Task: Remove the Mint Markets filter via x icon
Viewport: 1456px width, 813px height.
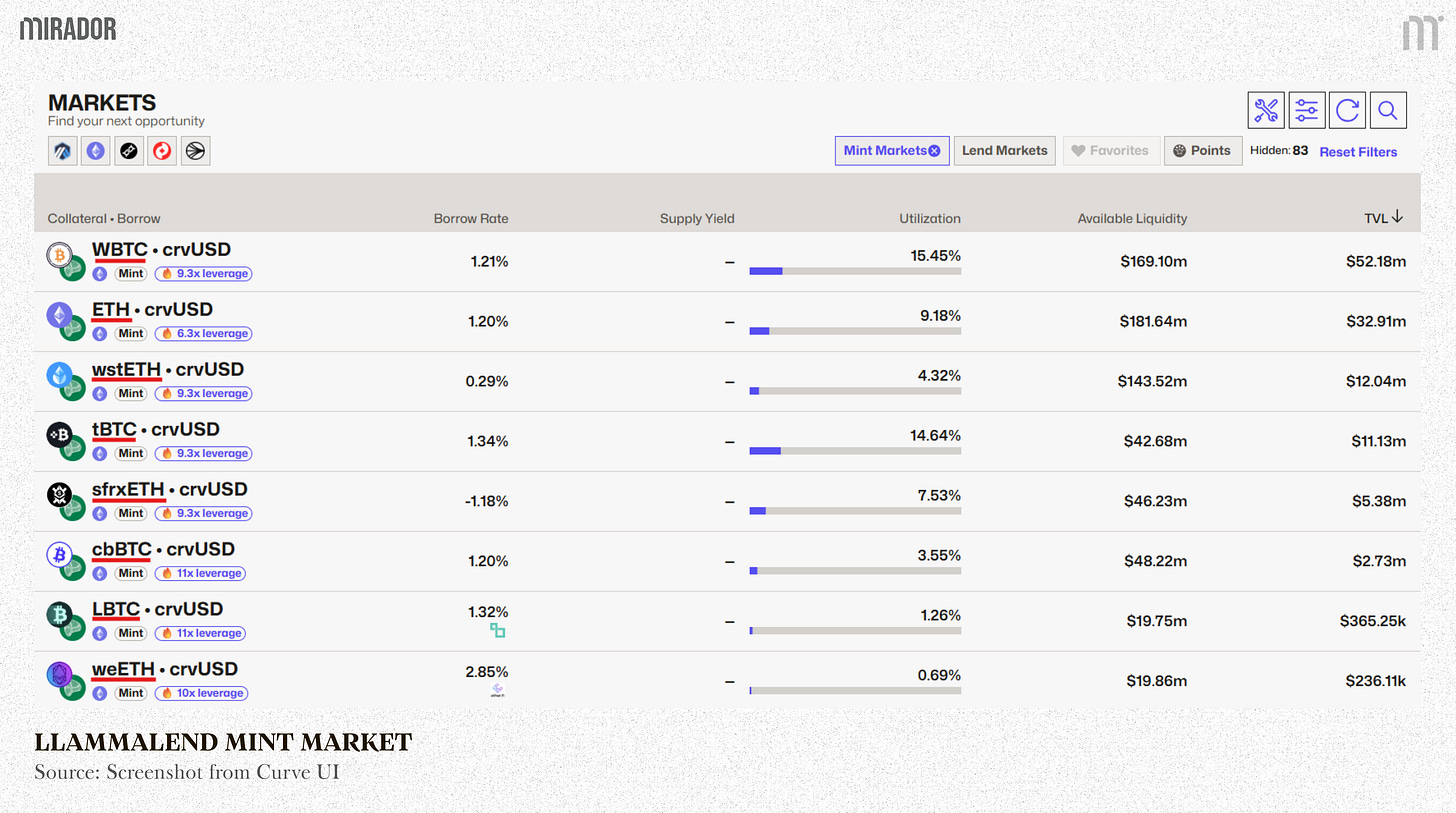Action: (934, 151)
